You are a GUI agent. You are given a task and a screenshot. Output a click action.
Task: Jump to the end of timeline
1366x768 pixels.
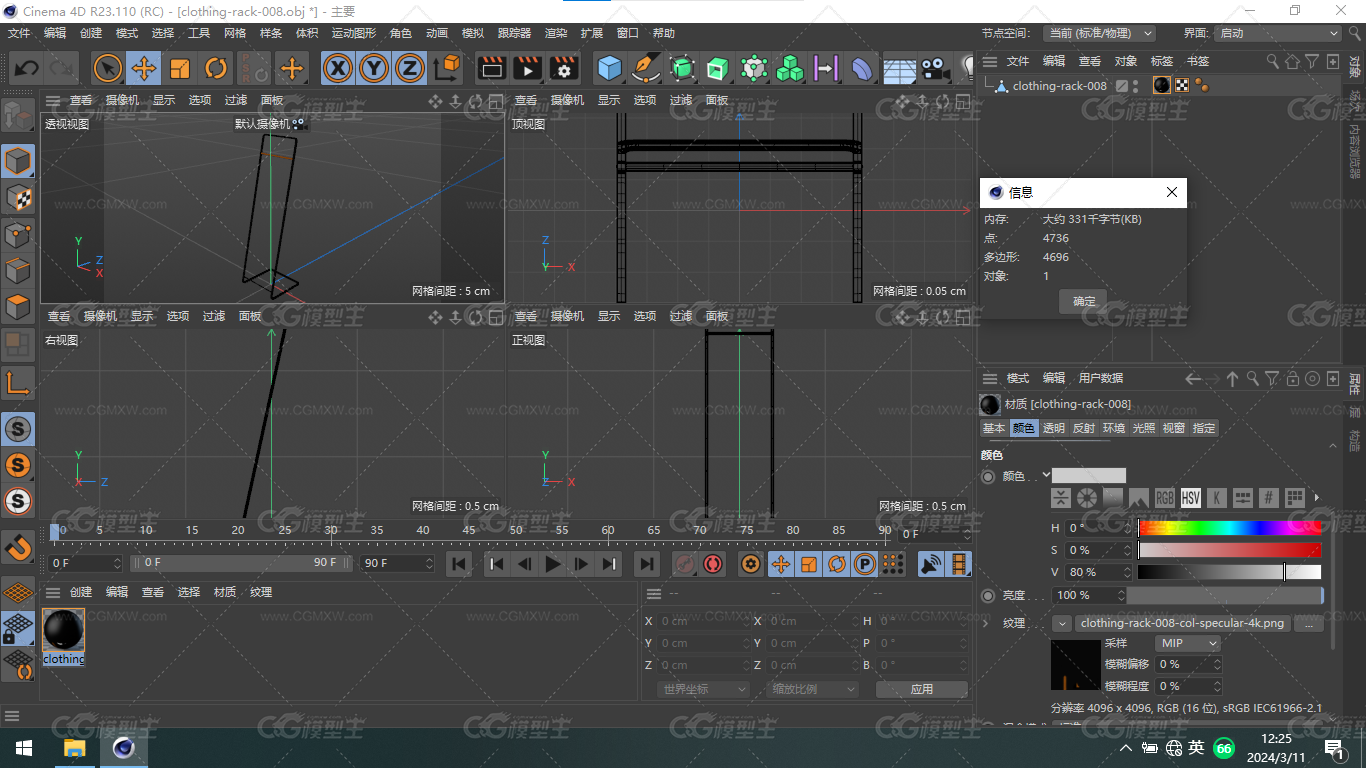[x=646, y=564]
